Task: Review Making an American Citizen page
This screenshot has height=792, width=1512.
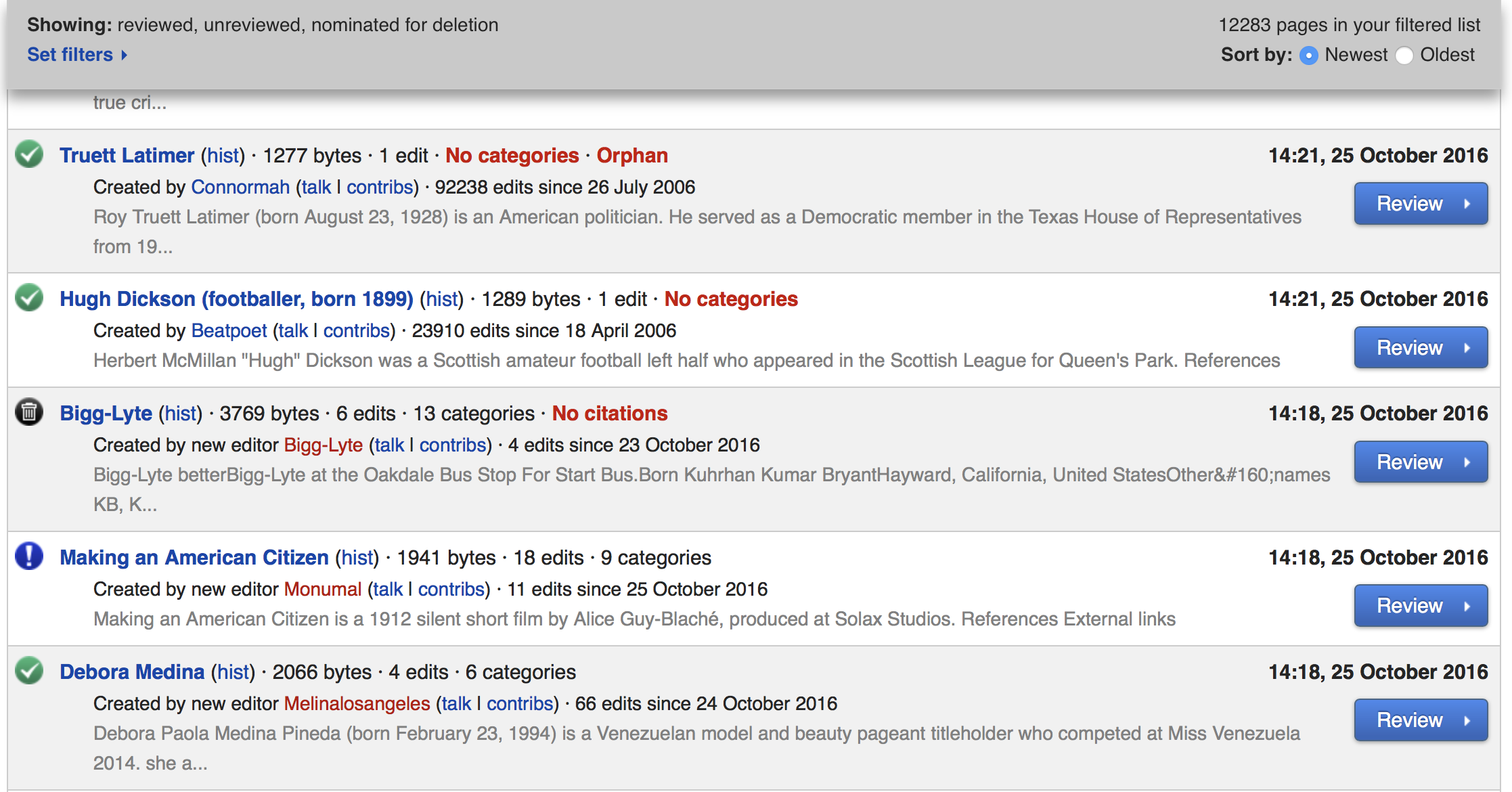Action: tap(1421, 605)
